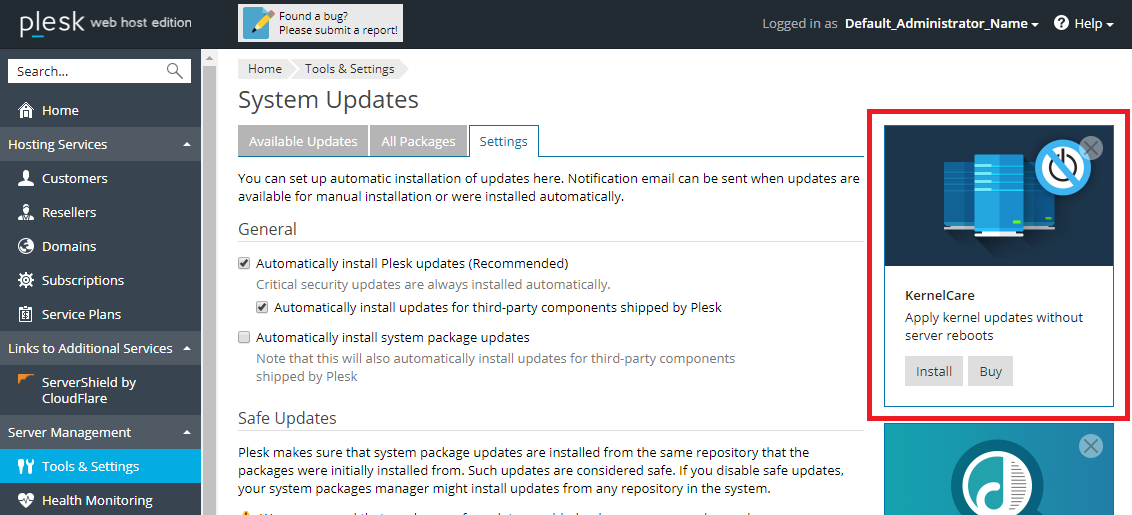Toggle third-party components updates checkbox
1132x515 pixels.
click(262, 308)
